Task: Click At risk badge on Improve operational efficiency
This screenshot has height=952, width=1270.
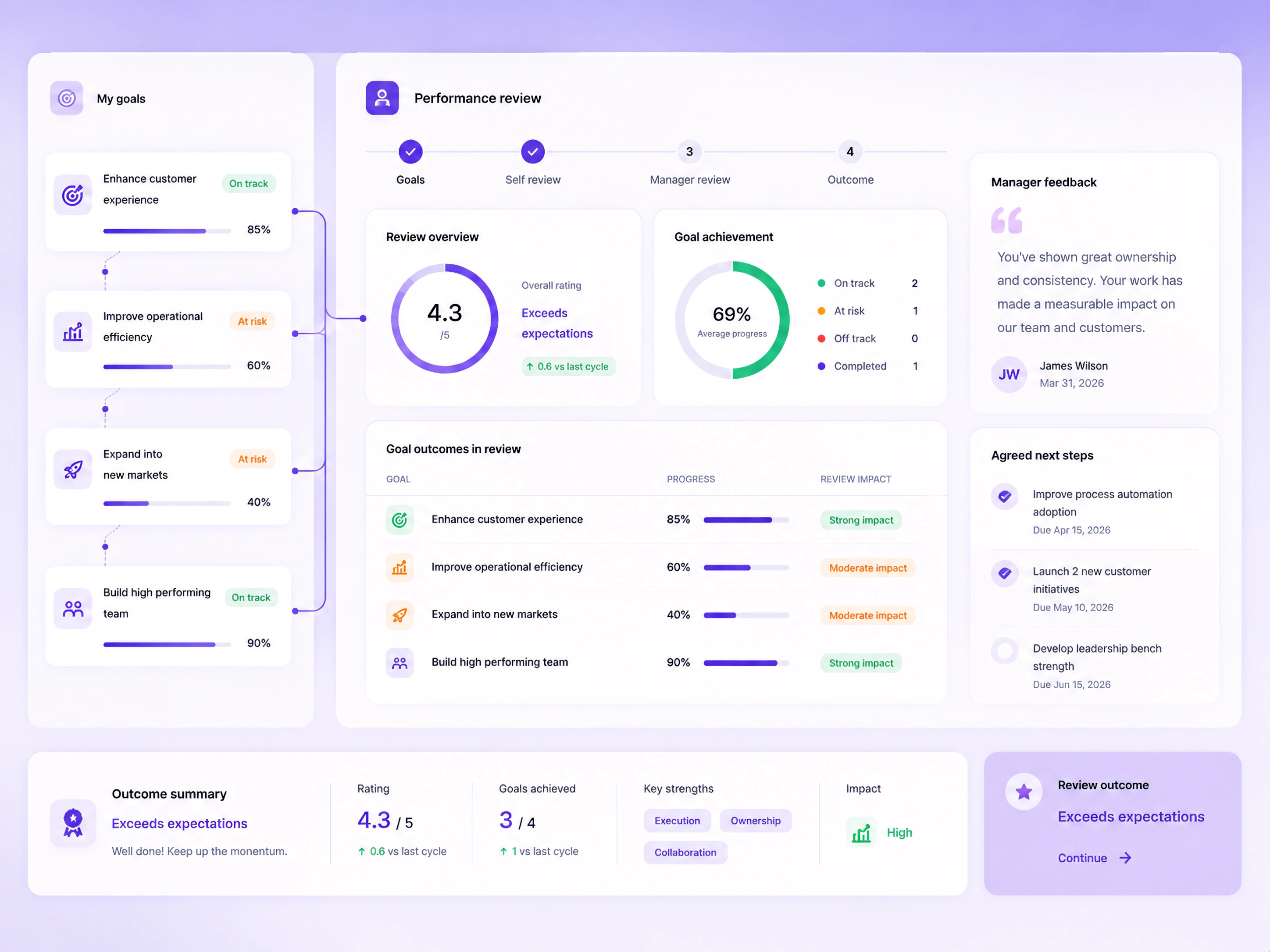Action: coord(252,321)
